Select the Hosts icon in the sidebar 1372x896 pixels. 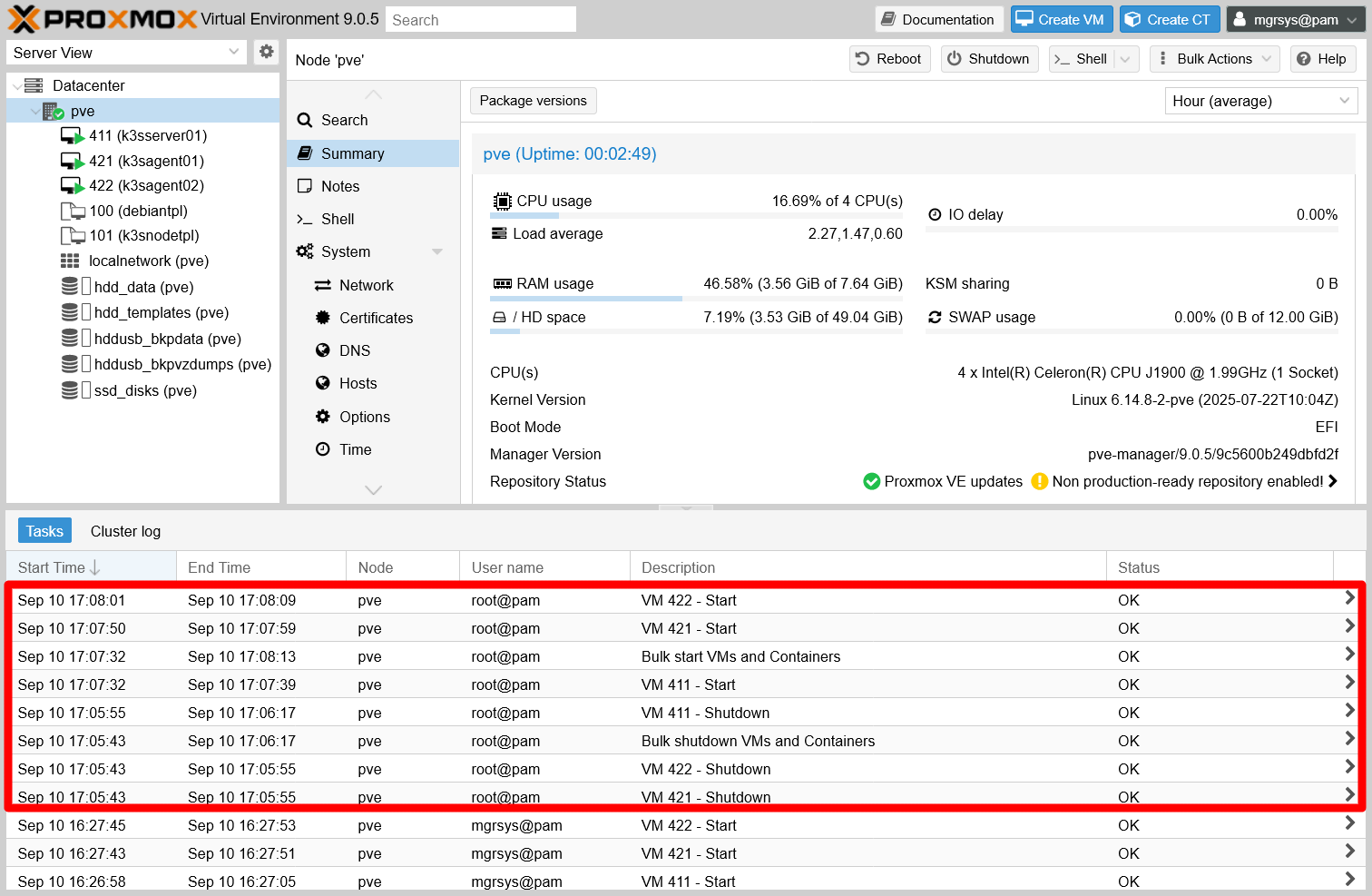pyautogui.click(x=324, y=383)
